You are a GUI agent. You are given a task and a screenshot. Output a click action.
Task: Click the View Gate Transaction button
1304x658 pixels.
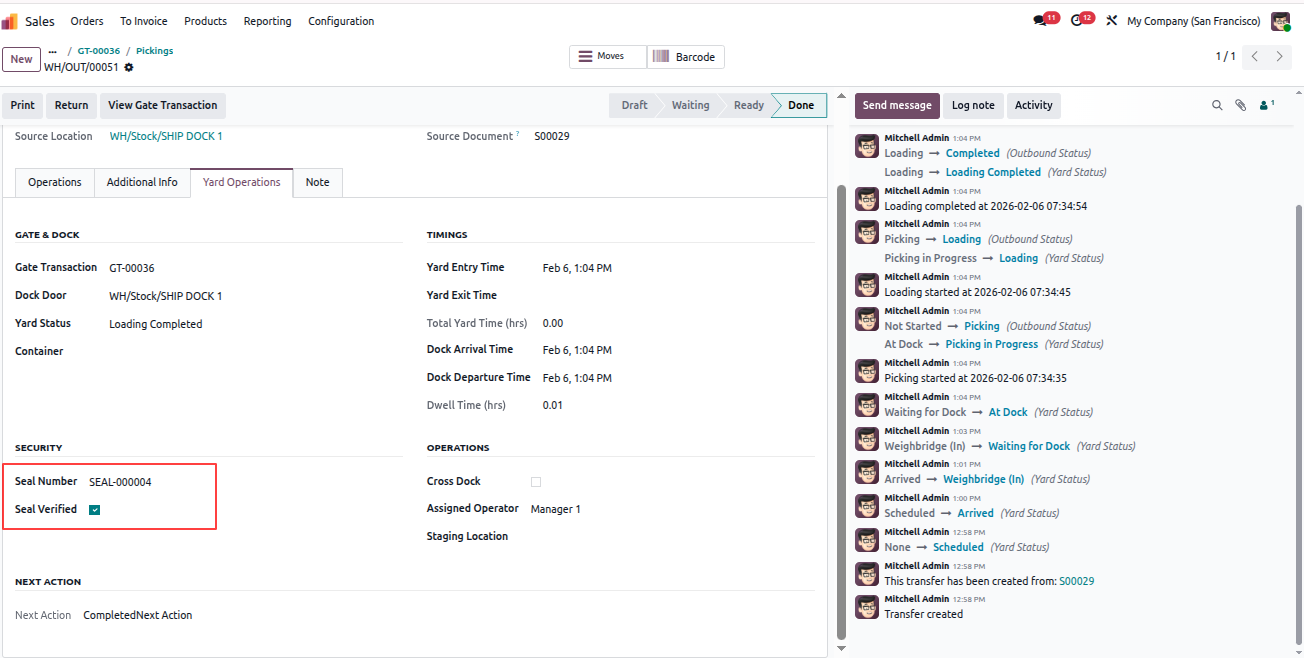[x=163, y=105]
